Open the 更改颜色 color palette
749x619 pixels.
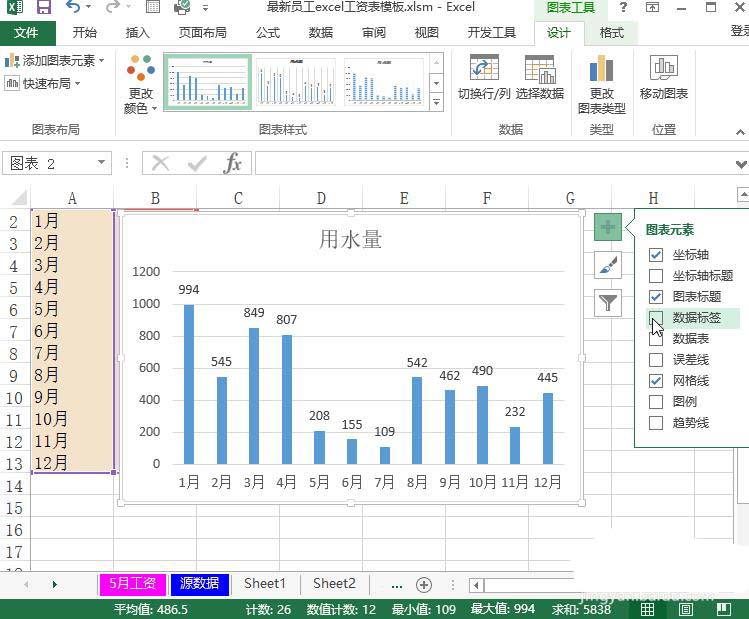click(x=140, y=84)
